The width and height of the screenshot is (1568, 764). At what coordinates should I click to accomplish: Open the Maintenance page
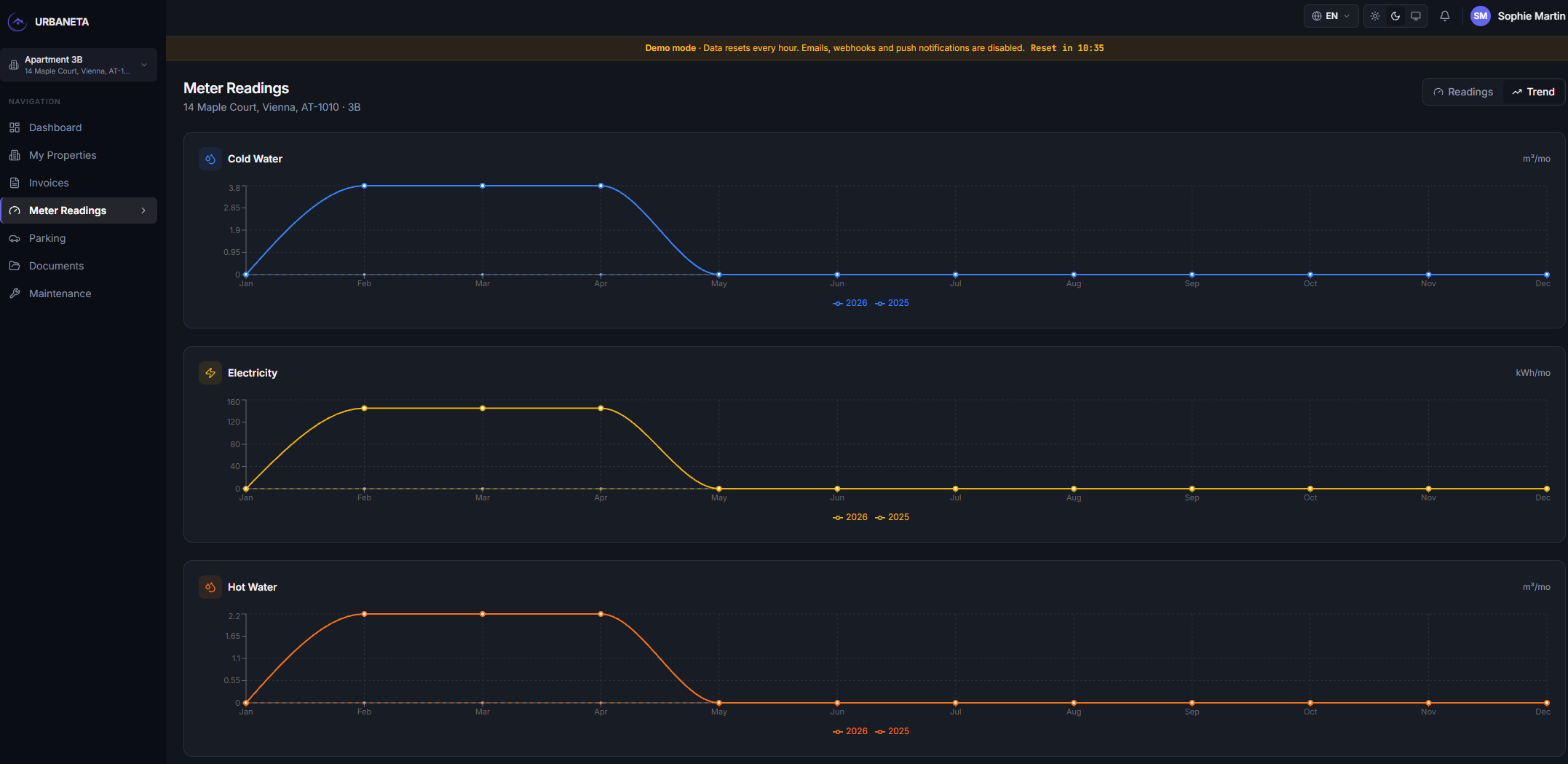tap(79, 294)
